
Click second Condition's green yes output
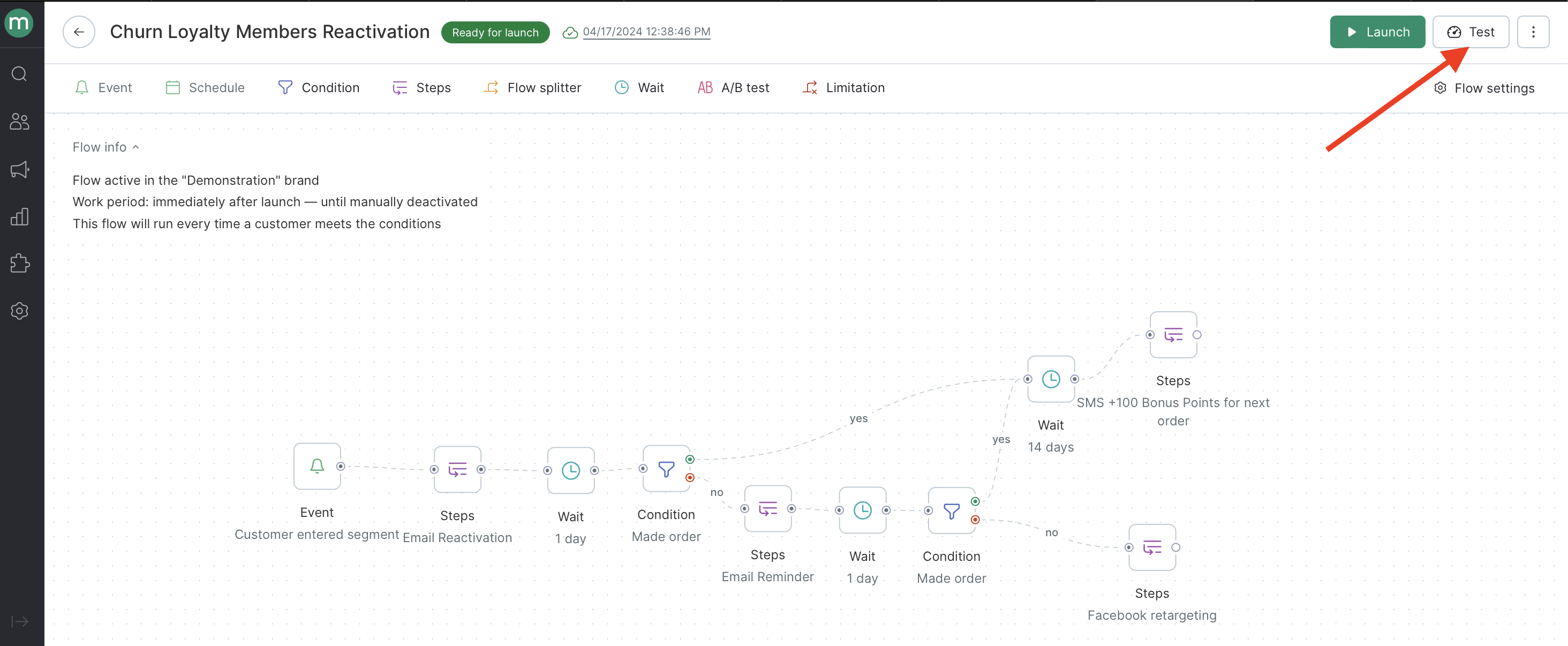[975, 502]
